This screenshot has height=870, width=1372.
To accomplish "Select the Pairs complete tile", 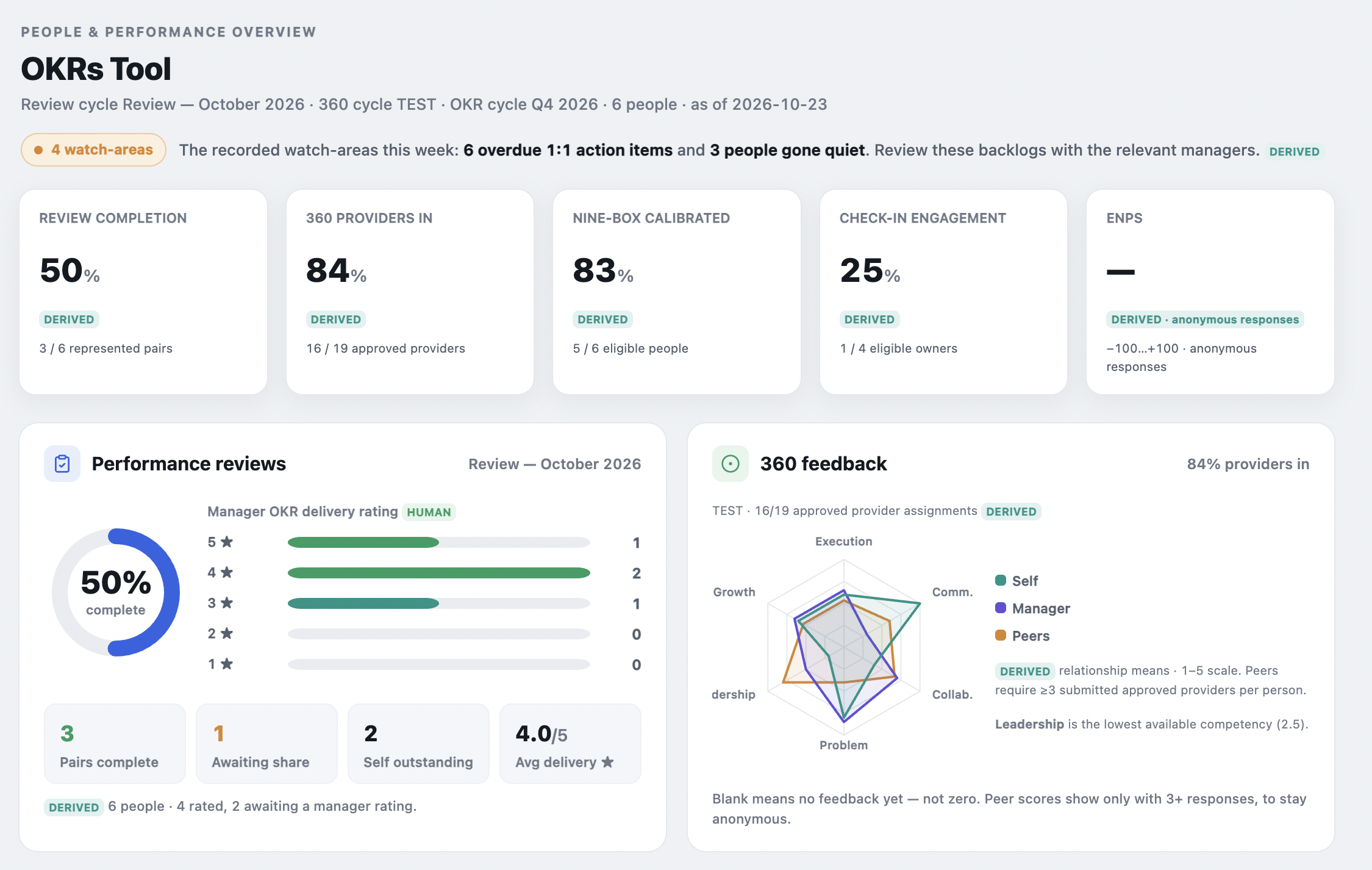I will (x=115, y=744).
